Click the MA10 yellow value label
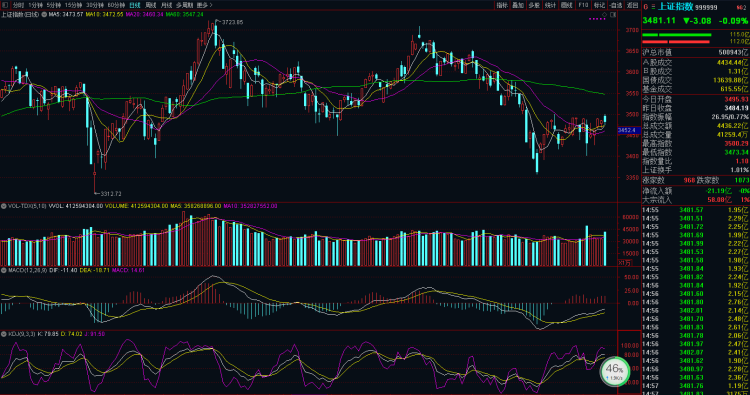This screenshot has width=750, height=395. click(104, 15)
